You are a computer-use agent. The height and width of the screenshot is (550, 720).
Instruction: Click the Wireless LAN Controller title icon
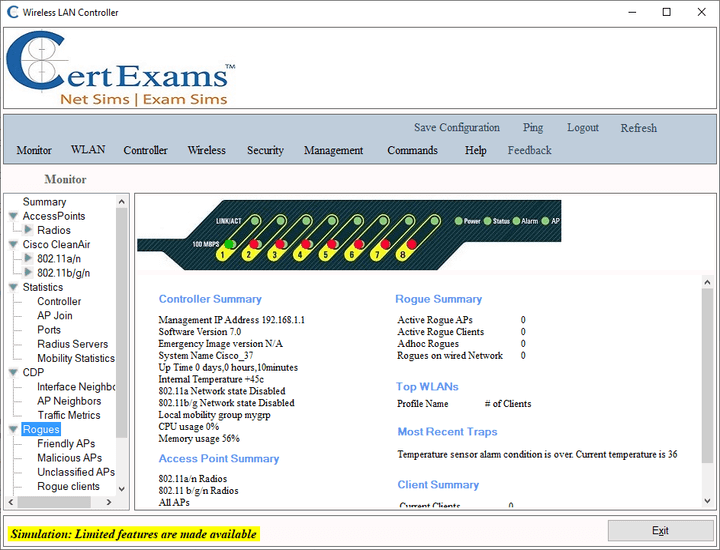13,12
